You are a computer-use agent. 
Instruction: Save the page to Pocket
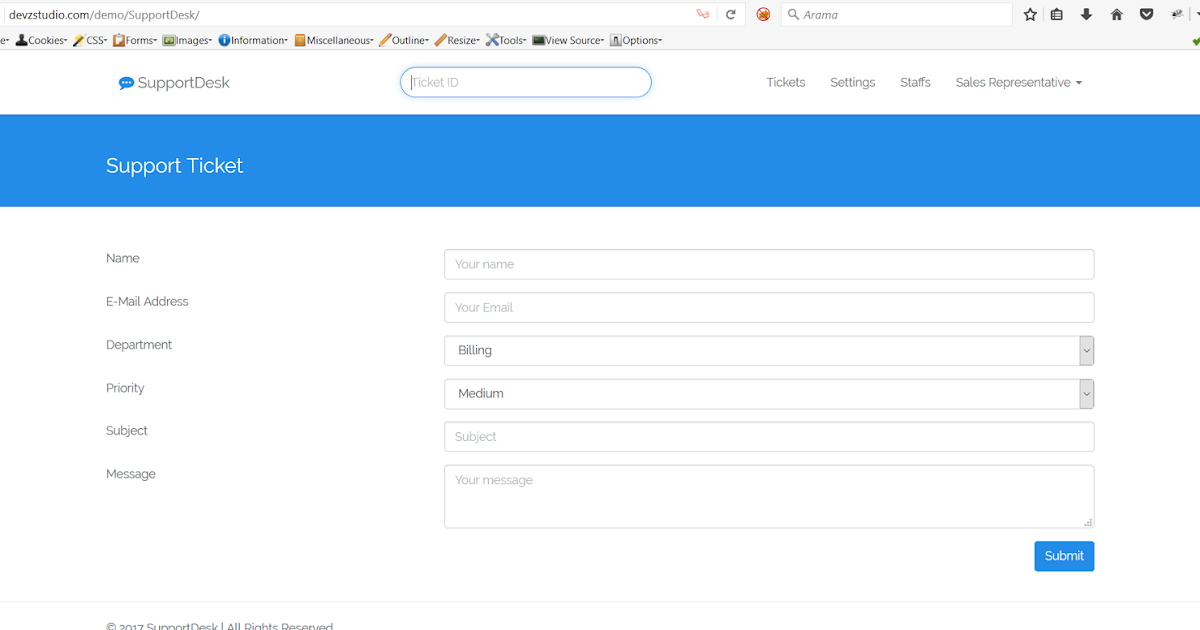[1146, 15]
